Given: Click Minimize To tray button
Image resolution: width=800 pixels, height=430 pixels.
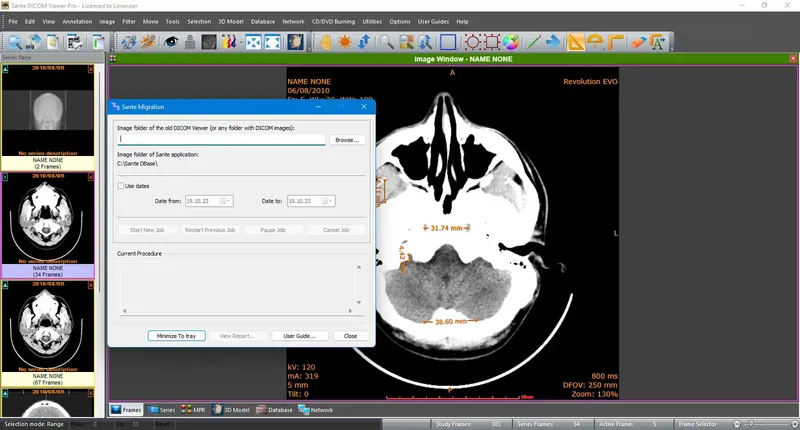Looking at the screenshot, I should (x=175, y=336).
